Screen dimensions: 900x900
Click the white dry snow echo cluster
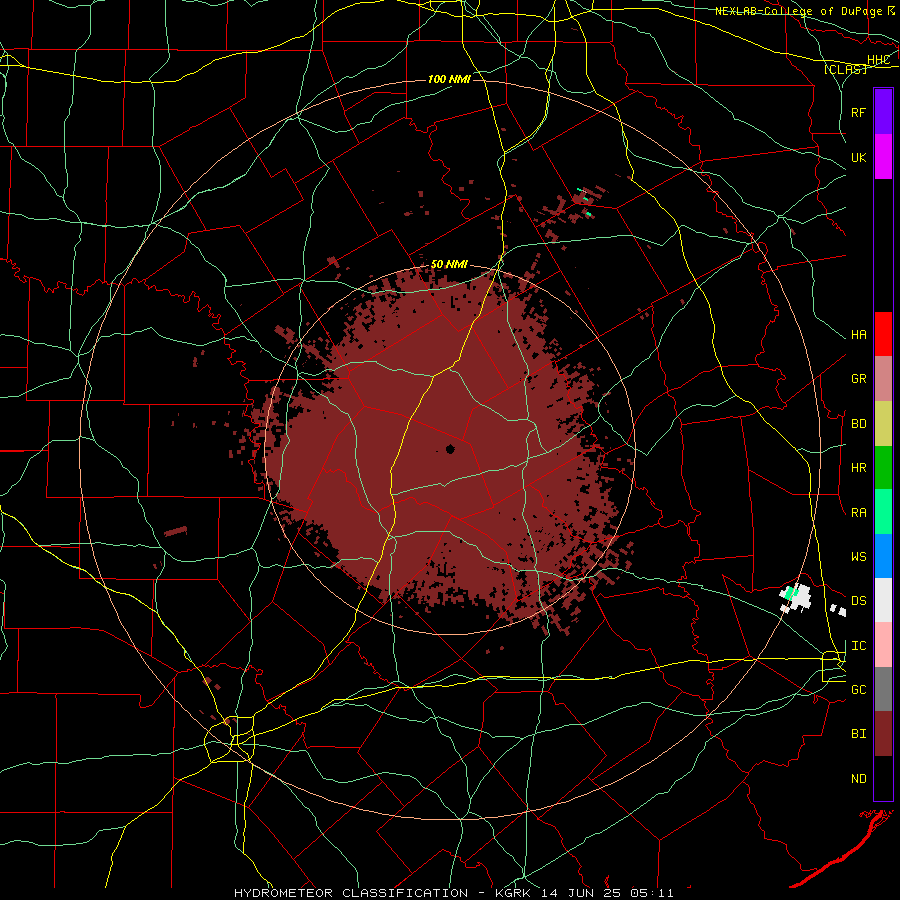796,598
